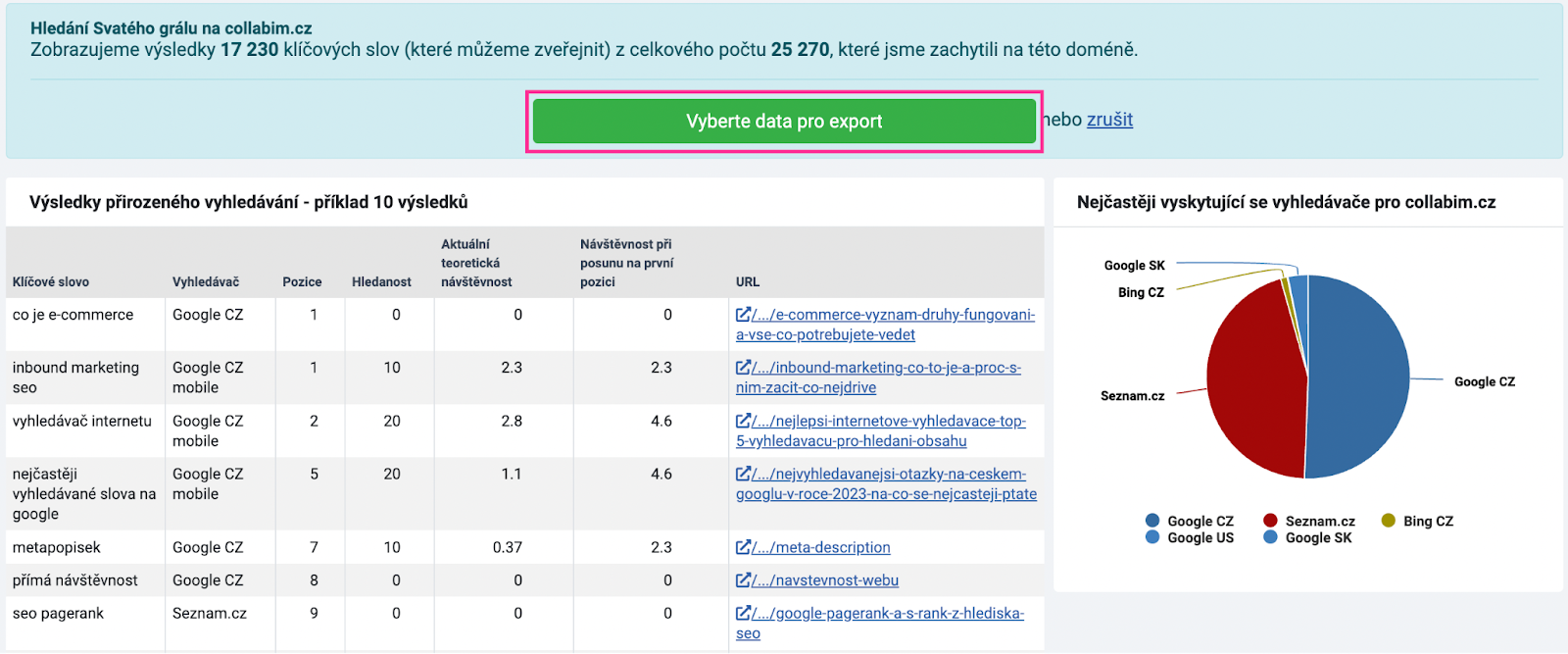This screenshot has width=1568, height=654.
Task: Open the inbound-marketing-co-to-je link
Action: click(879, 377)
